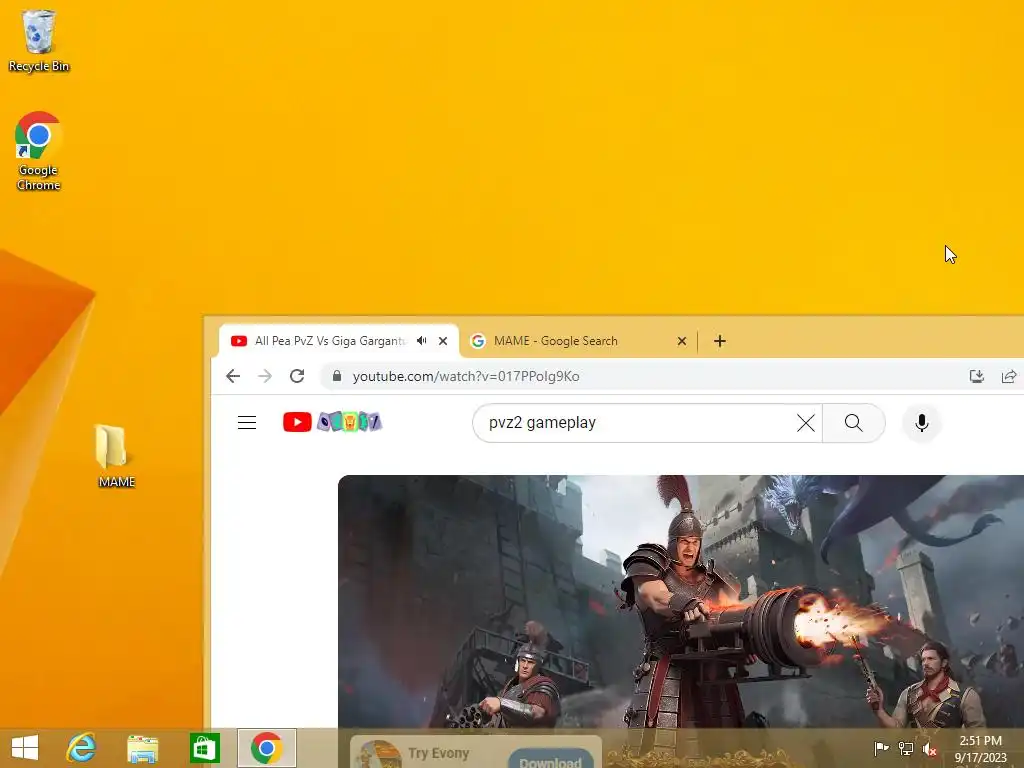1024x768 pixels.
Task: Click the Action Center flag tray icon
Action: click(x=881, y=748)
